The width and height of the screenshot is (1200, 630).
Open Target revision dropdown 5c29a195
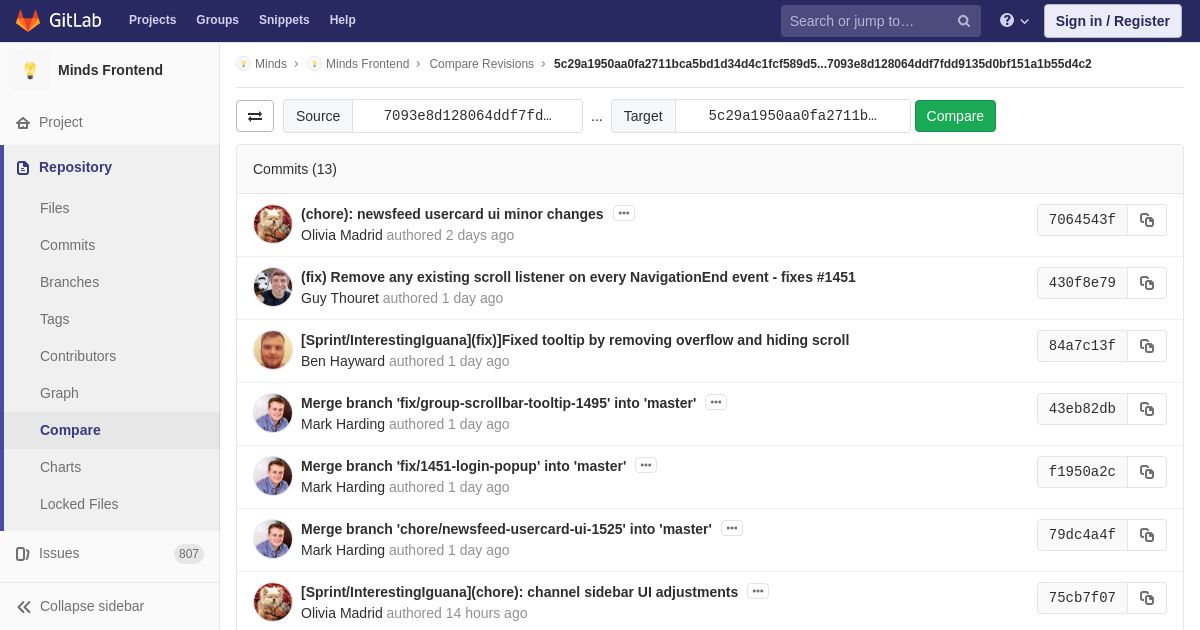pos(792,116)
